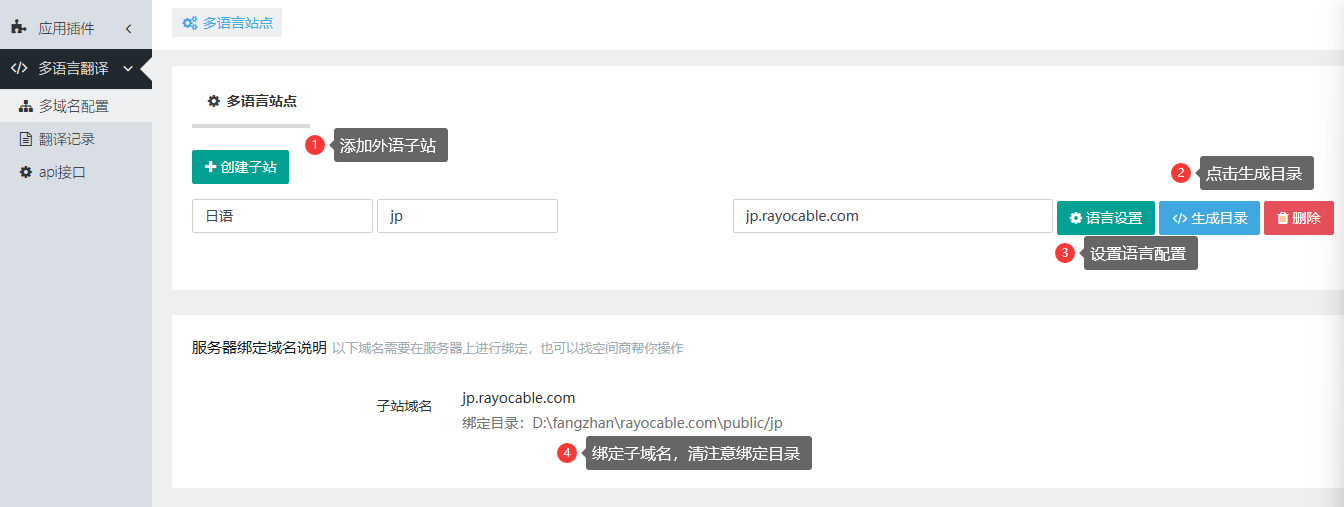The image size is (1344, 507).
Task: Click the puzzle piece icon beside 应用插件
Action: pos(18,28)
